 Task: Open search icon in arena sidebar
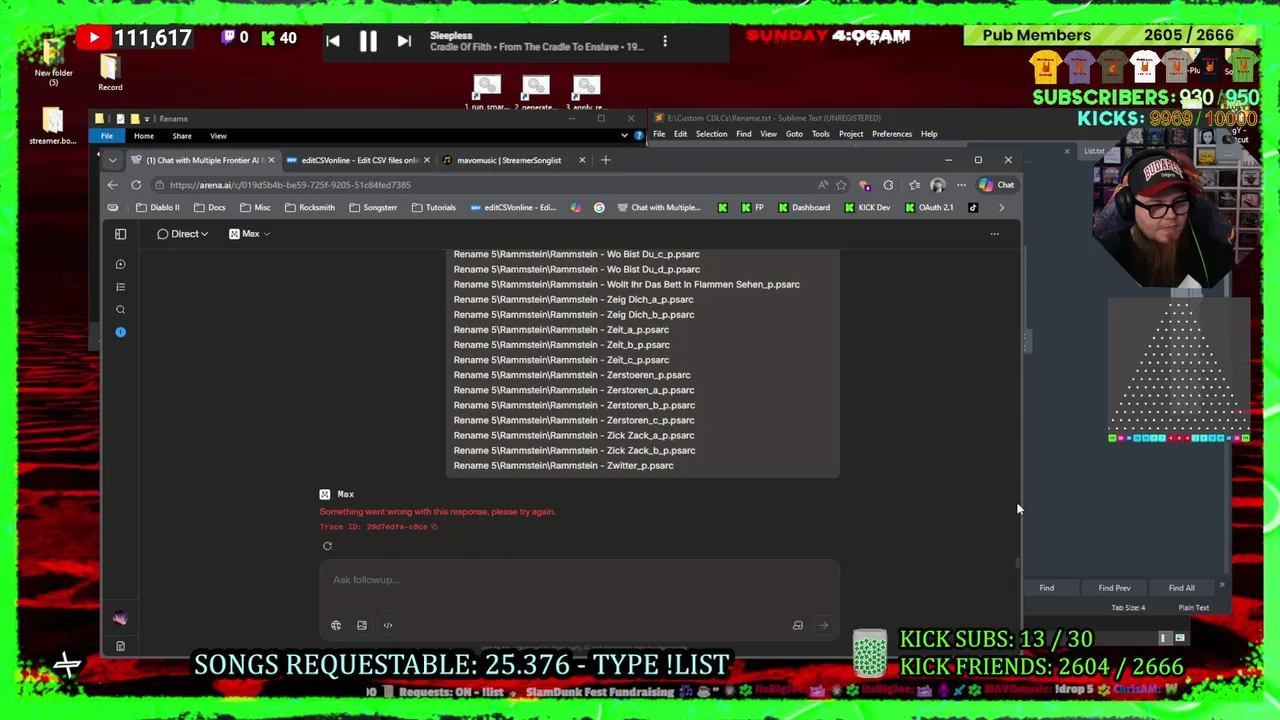(x=120, y=310)
